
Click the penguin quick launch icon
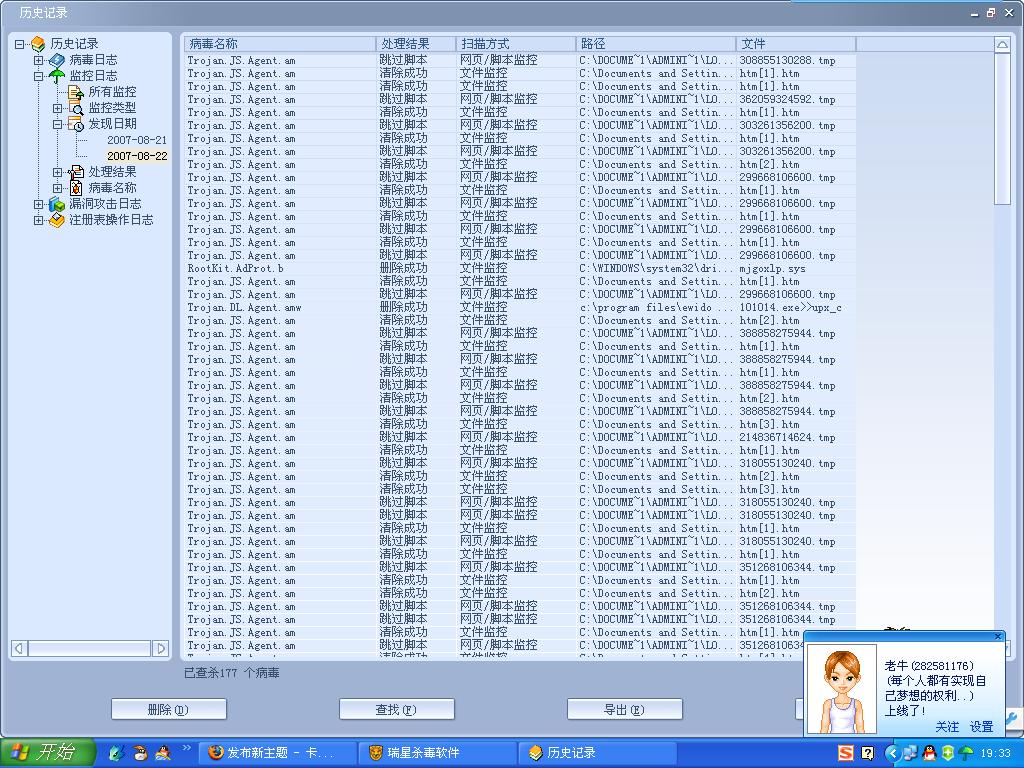tap(140, 753)
